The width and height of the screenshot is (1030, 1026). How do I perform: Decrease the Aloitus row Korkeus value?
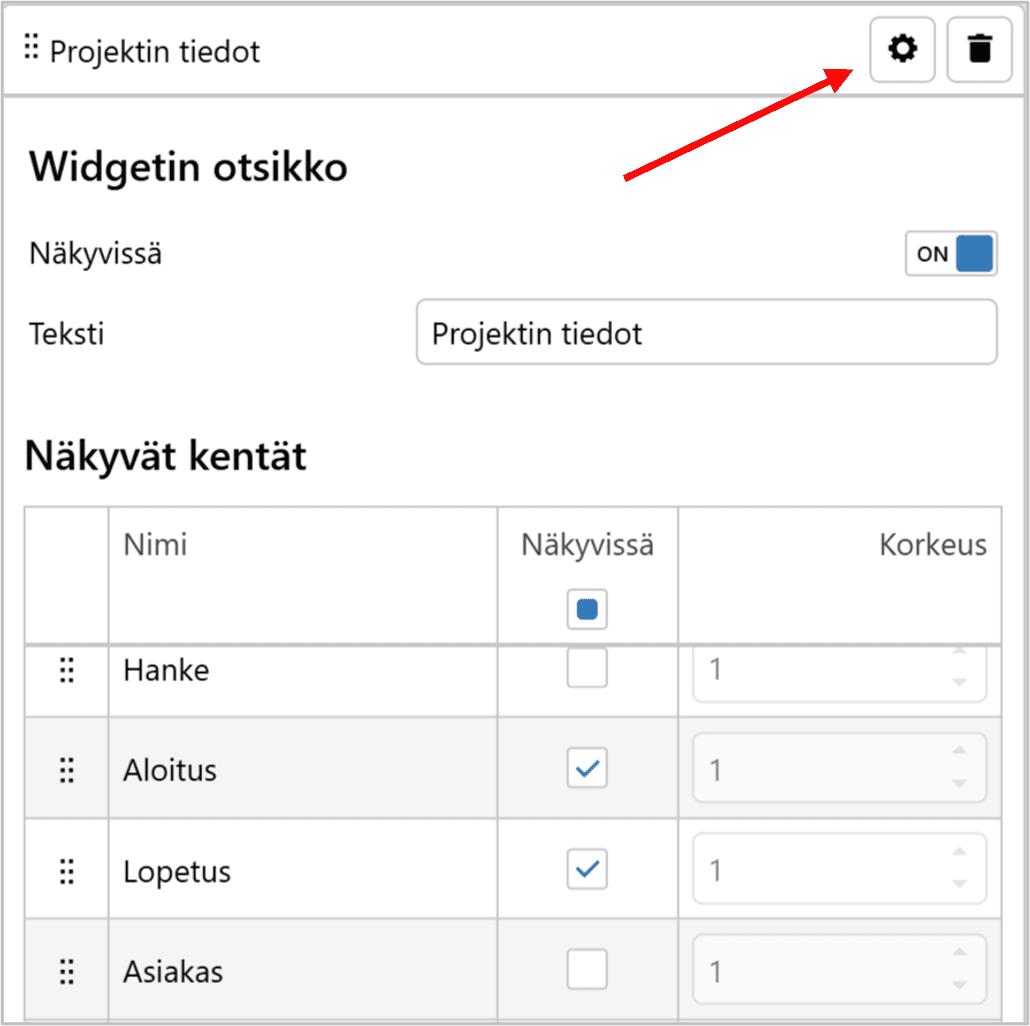pyautogui.click(x=960, y=784)
